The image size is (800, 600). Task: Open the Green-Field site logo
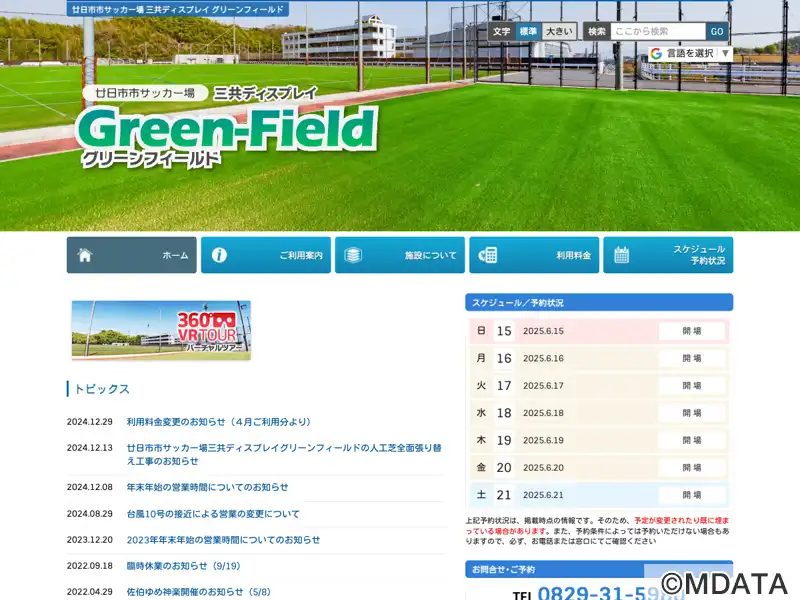(228, 128)
